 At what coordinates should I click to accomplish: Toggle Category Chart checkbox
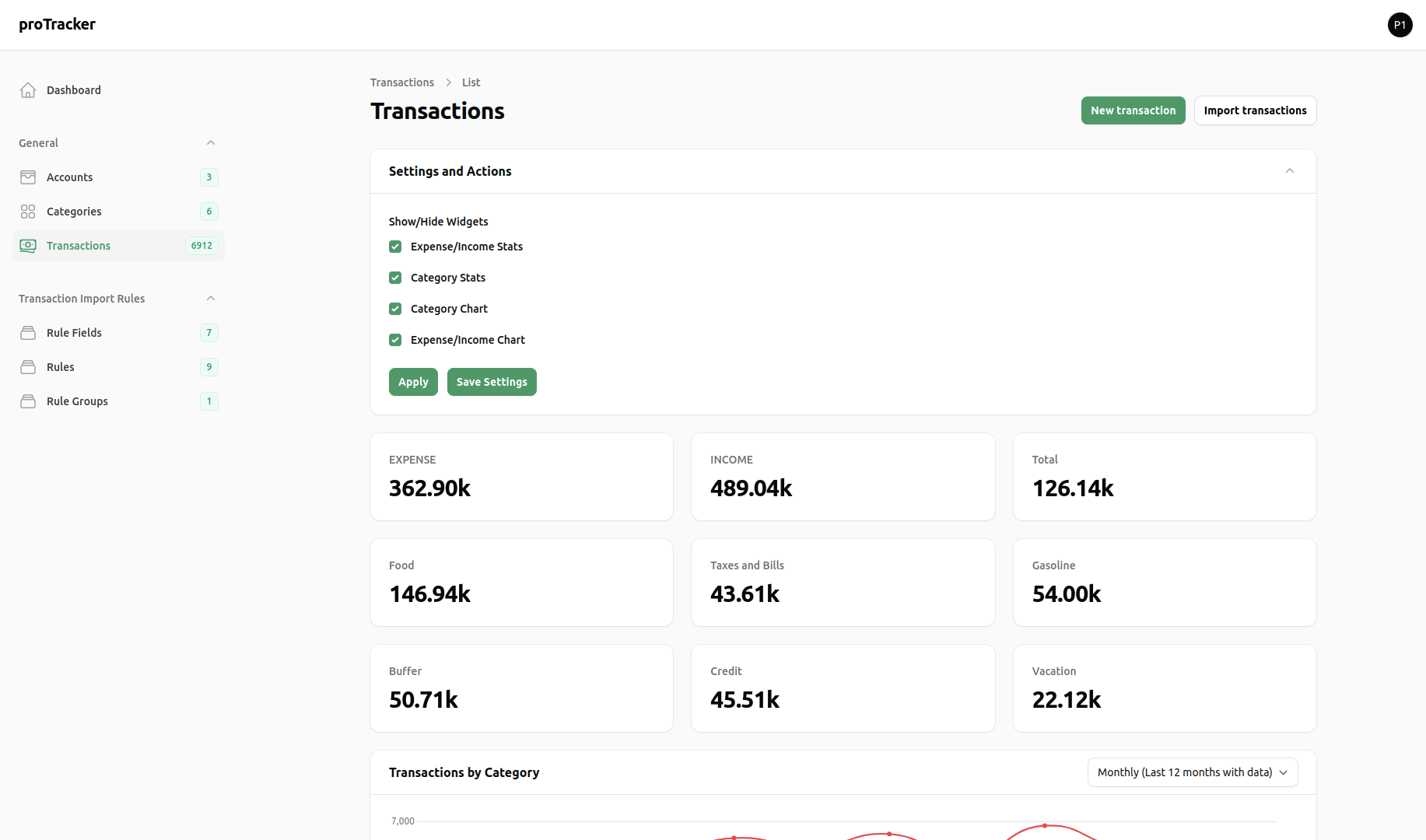click(395, 309)
